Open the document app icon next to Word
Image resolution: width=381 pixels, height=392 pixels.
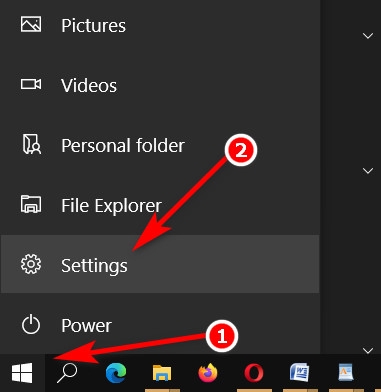tap(346, 373)
